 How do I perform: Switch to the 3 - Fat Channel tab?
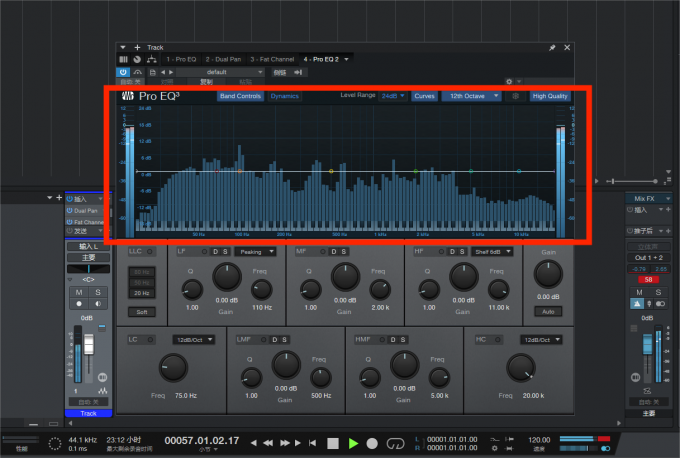pos(273,59)
